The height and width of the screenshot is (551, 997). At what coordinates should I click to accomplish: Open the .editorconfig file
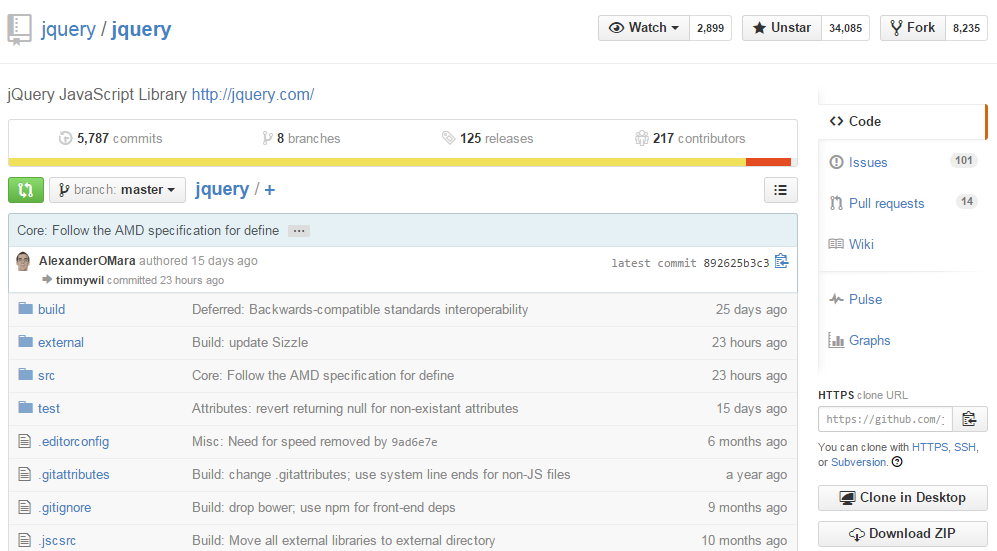(74, 441)
